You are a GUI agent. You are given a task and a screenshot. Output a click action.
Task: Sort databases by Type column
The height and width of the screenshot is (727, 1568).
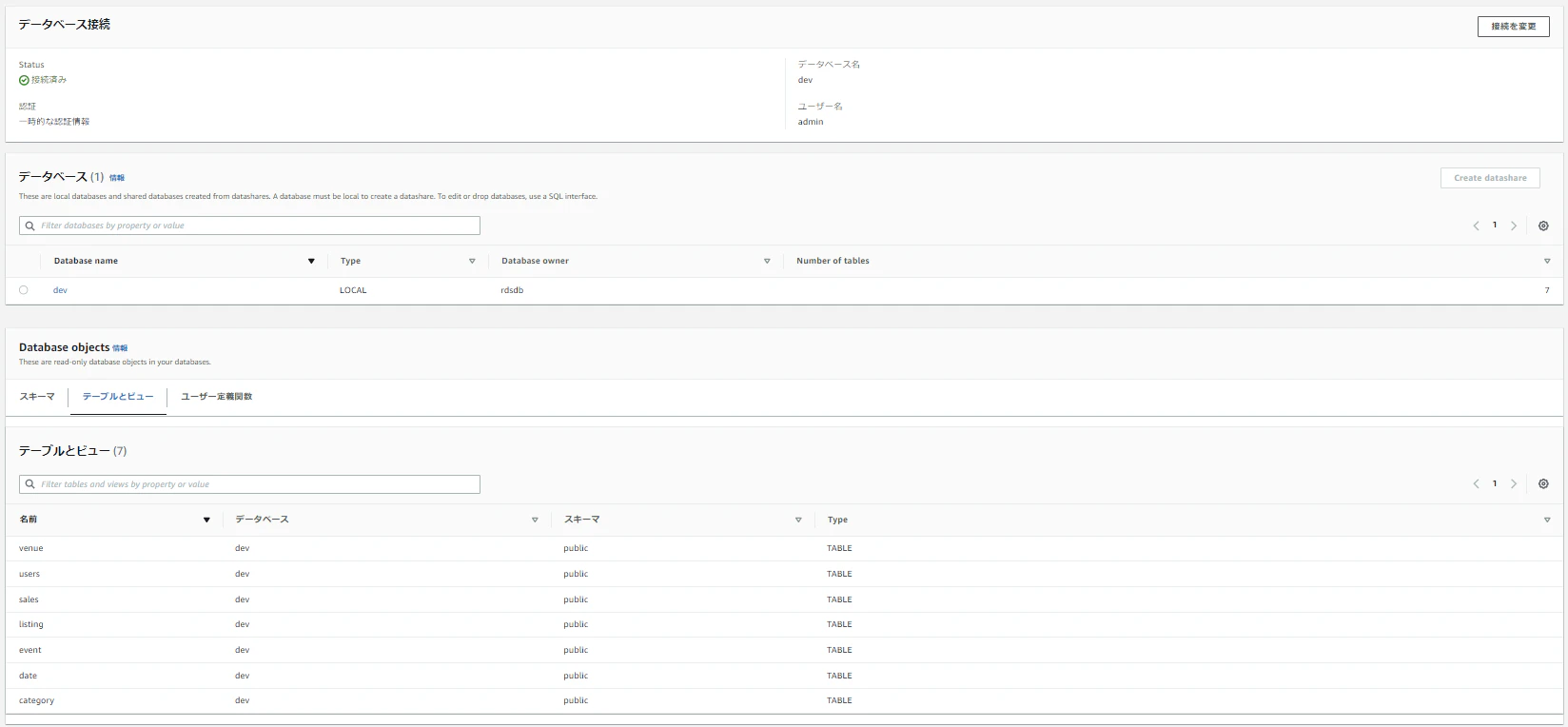point(472,261)
